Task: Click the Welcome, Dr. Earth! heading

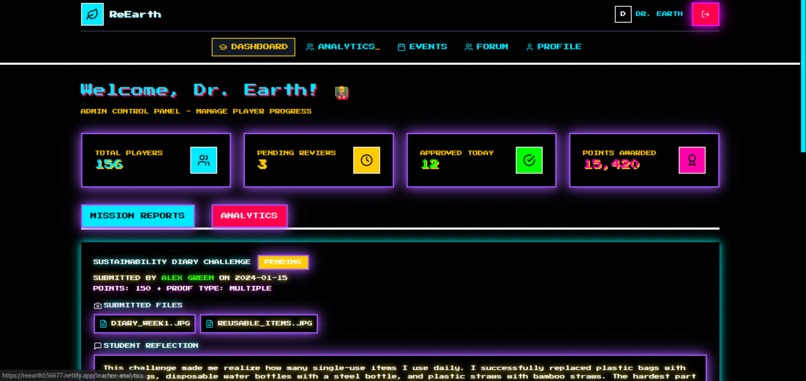Action: (x=199, y=90)
